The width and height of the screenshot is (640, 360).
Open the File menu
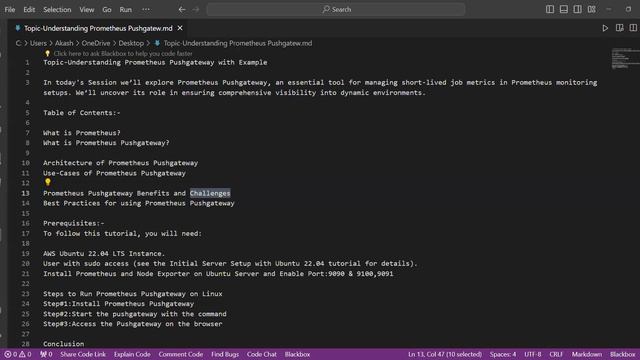[10, 9]
